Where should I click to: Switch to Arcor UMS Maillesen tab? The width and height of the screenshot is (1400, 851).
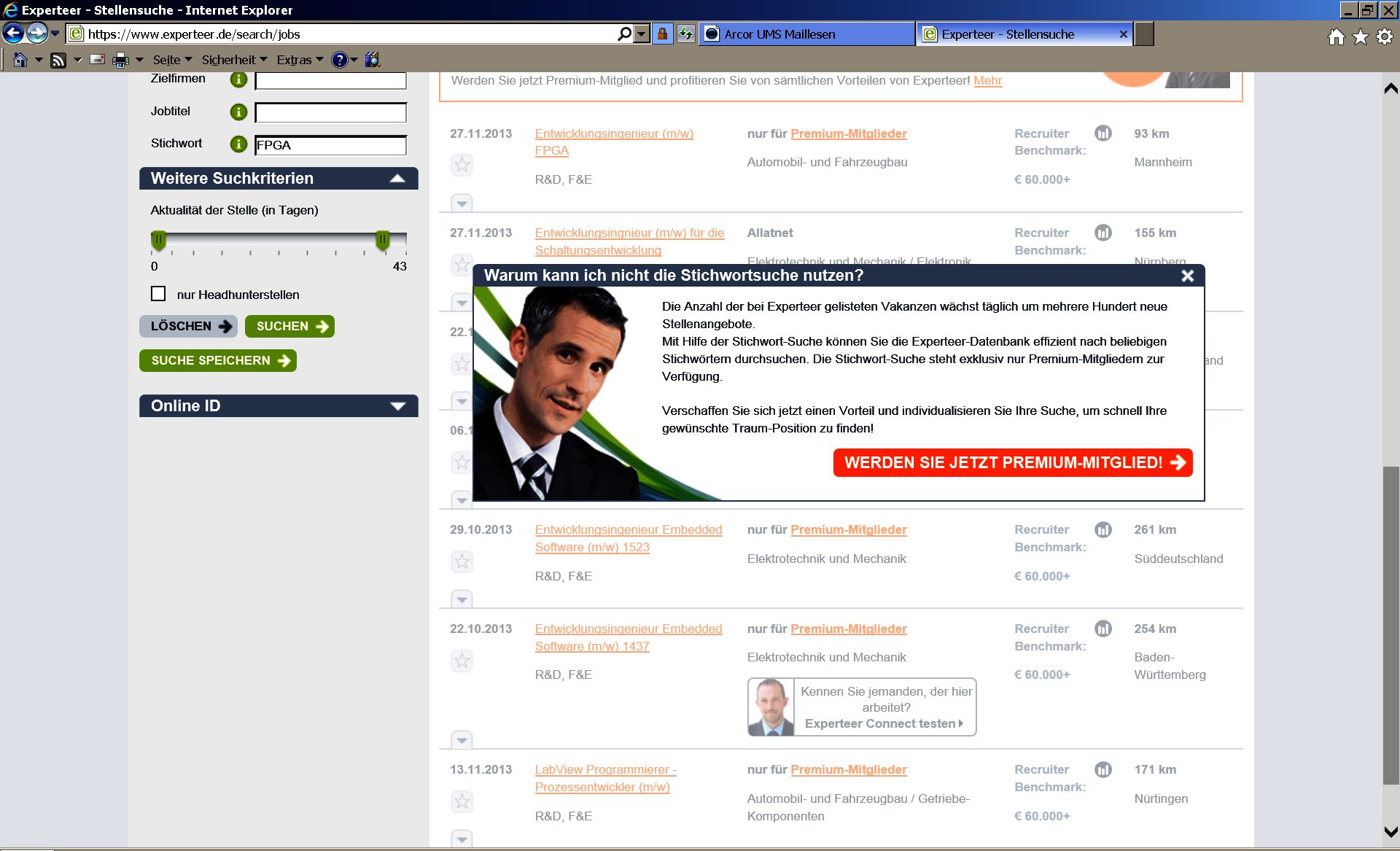(x=806, y=34)
